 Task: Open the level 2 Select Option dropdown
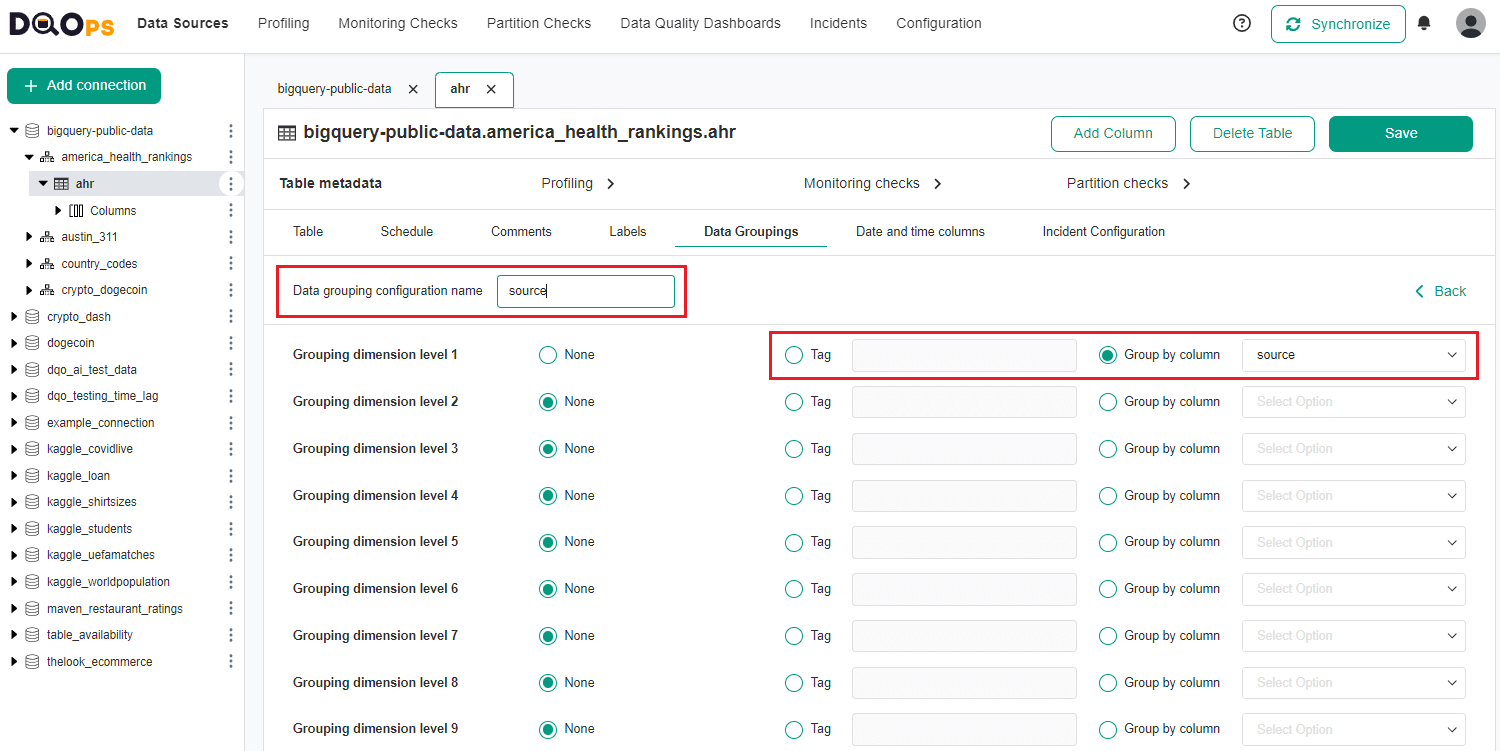click(1354, 402)
